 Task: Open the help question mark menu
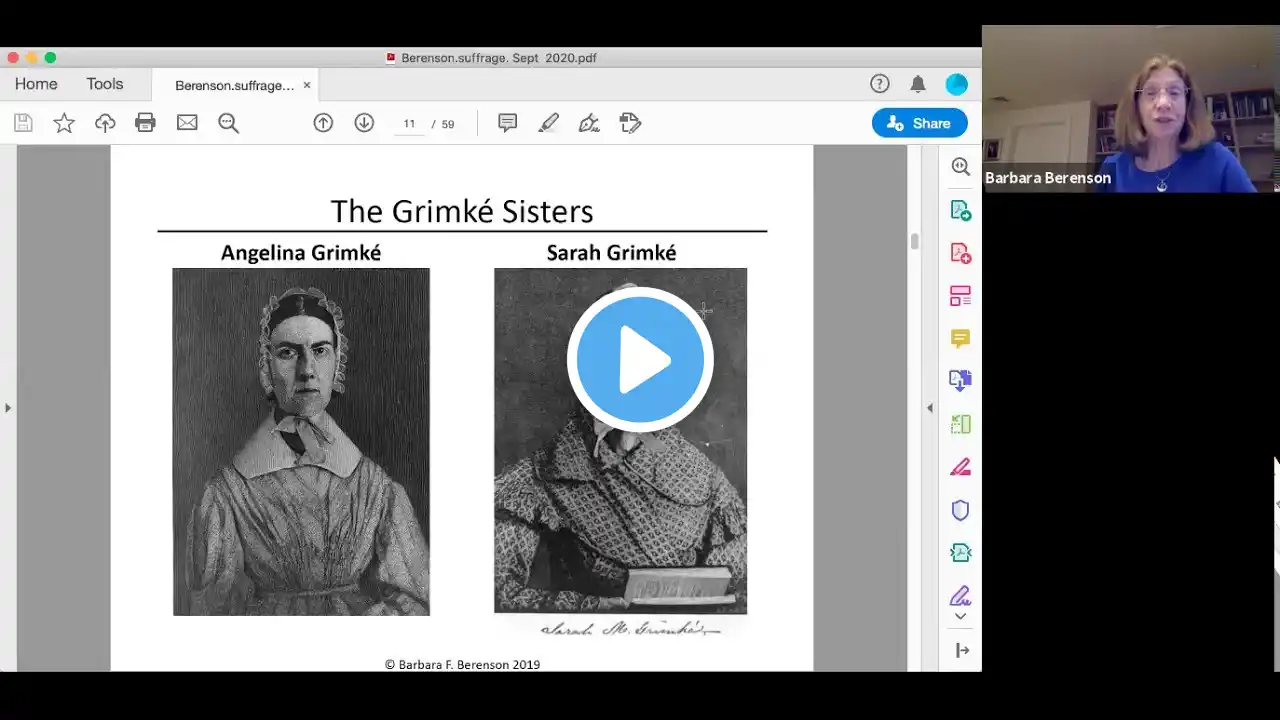(880, 84)
